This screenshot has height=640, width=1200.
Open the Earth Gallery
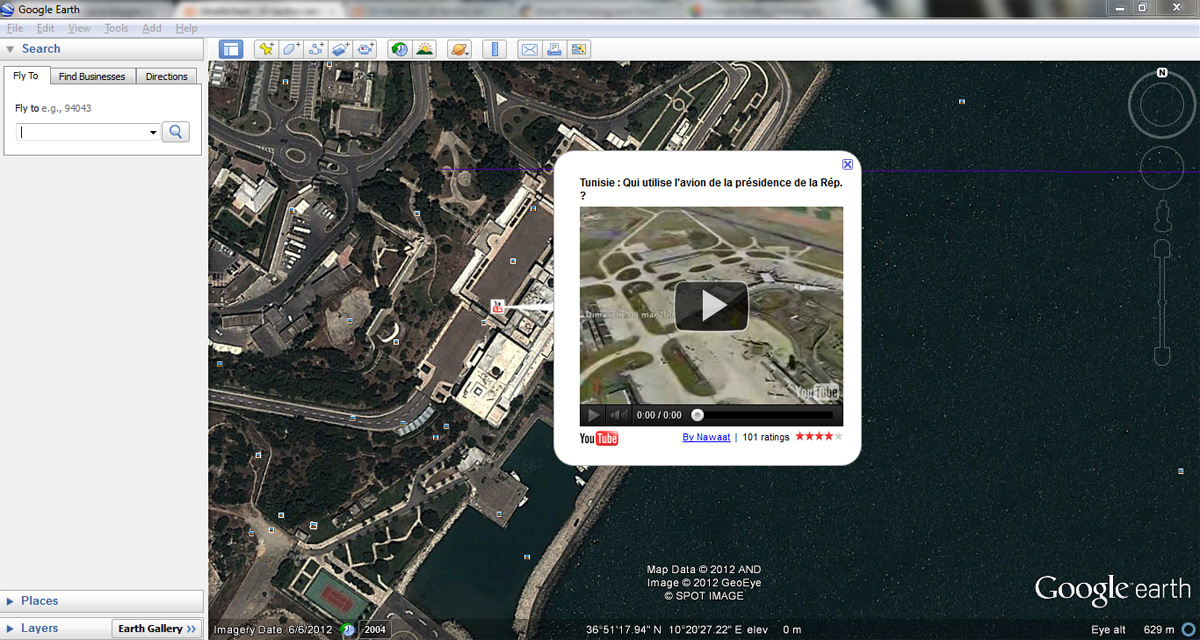[157, 628]
